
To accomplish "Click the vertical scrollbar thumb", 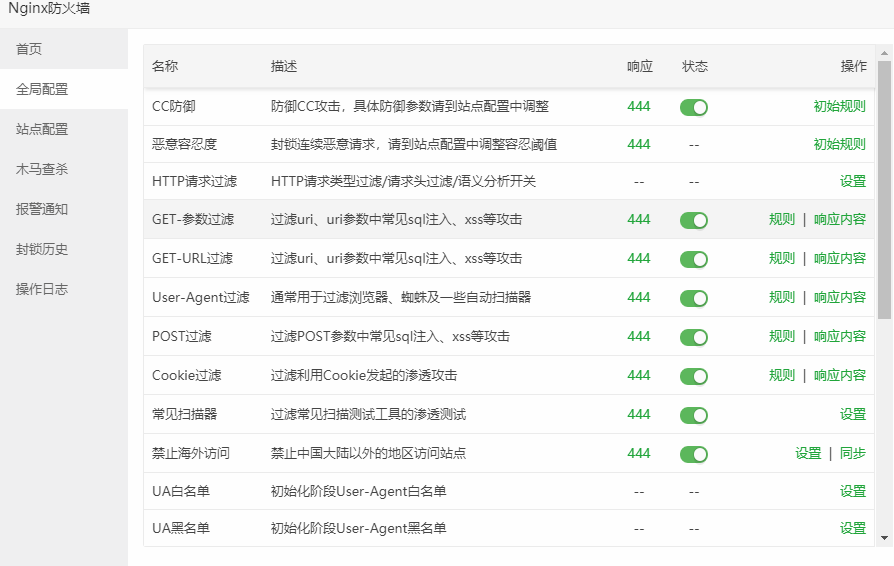I will tap(884, 189).
